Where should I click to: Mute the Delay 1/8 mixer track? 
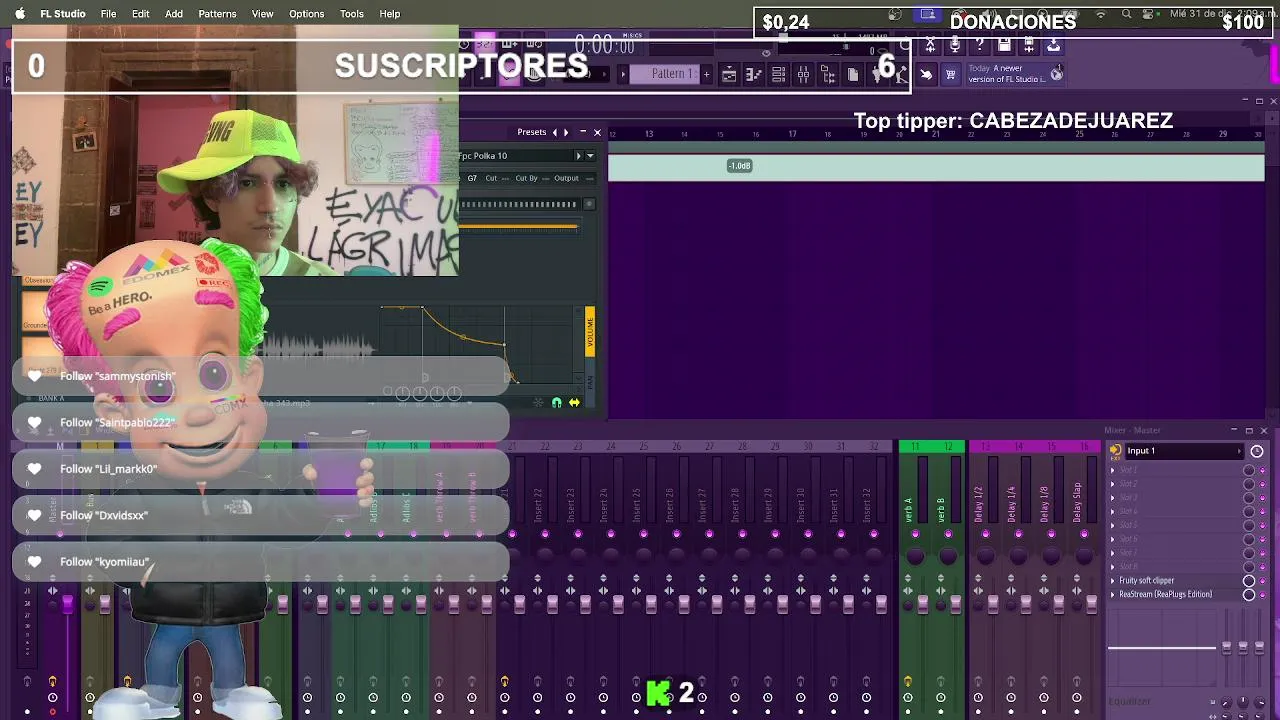(x=1051, y=534)
